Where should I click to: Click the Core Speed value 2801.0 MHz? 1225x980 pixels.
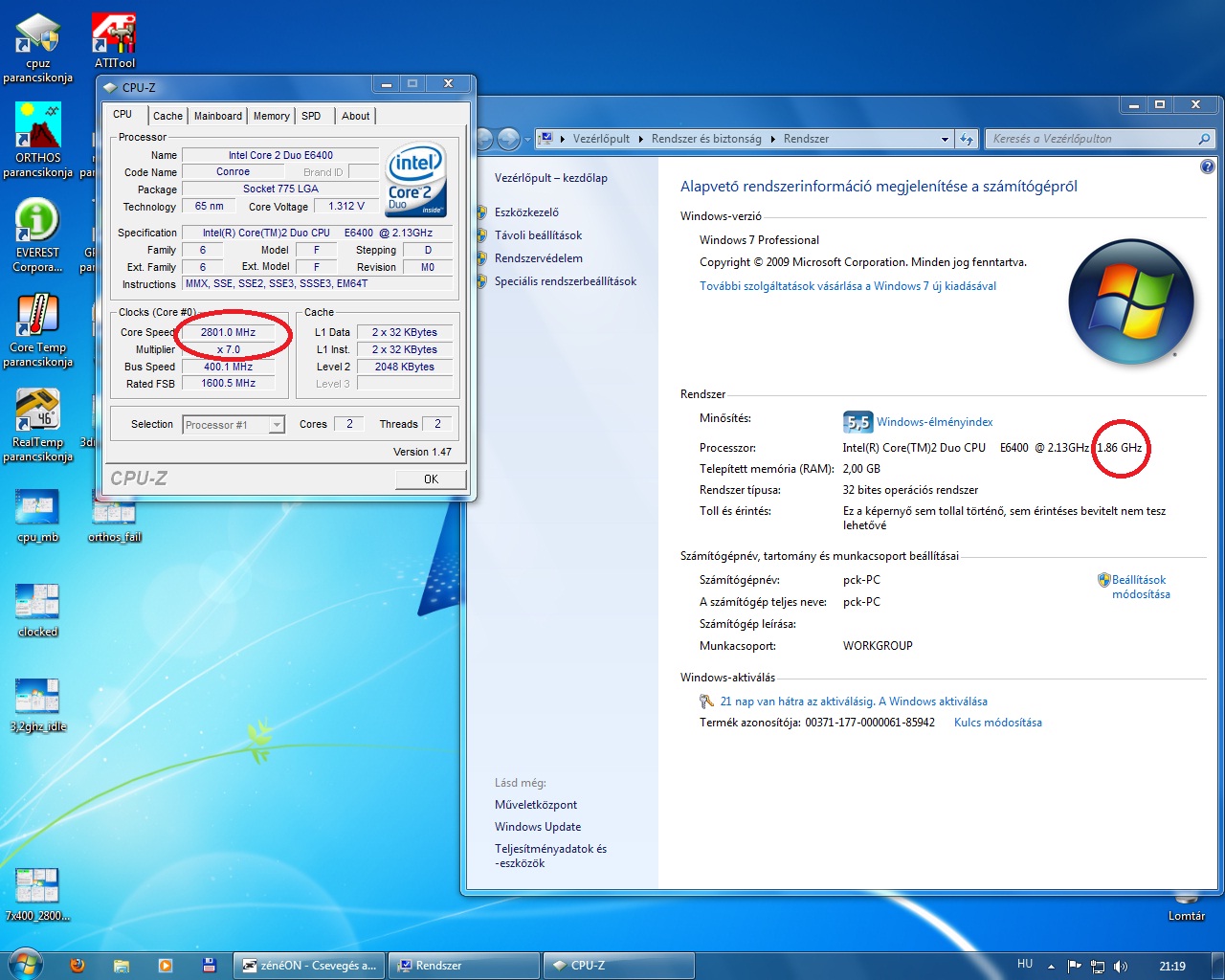[228, 332]
